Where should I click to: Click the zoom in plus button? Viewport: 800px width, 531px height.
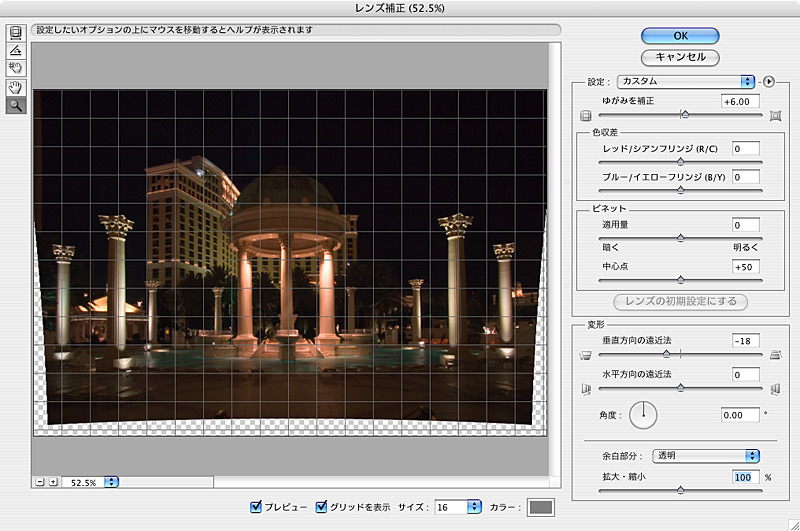click(x=53, y=482)
